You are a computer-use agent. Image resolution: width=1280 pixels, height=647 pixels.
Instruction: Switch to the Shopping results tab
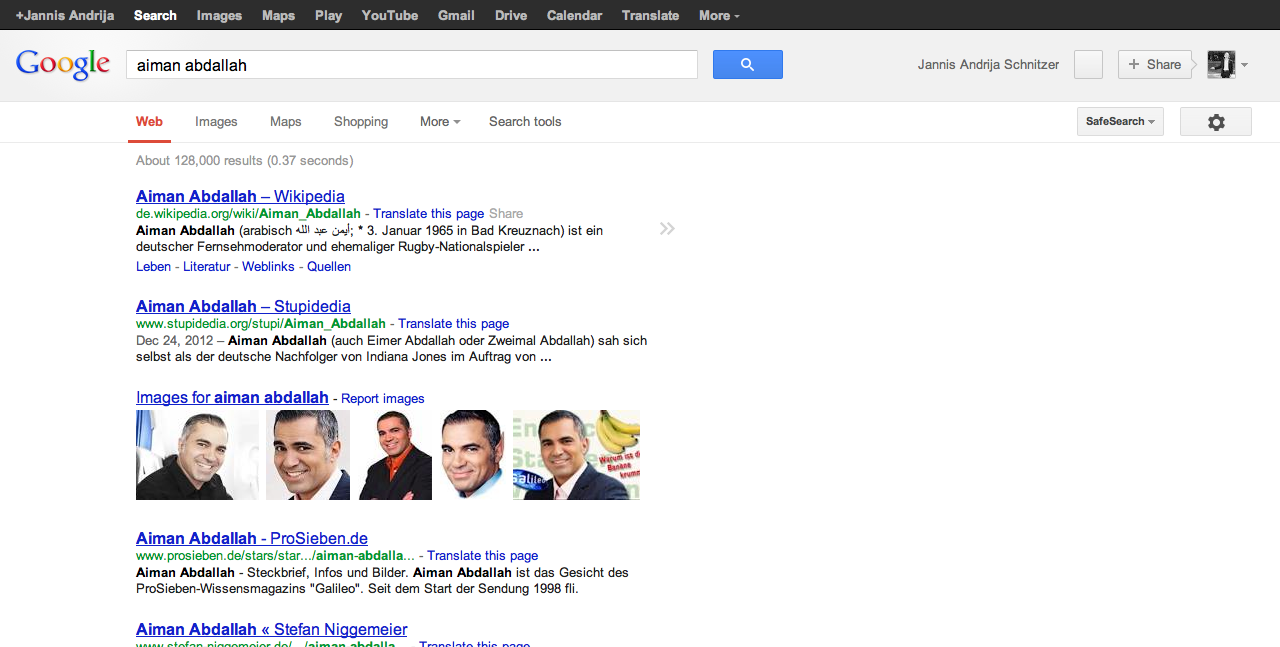361,121
